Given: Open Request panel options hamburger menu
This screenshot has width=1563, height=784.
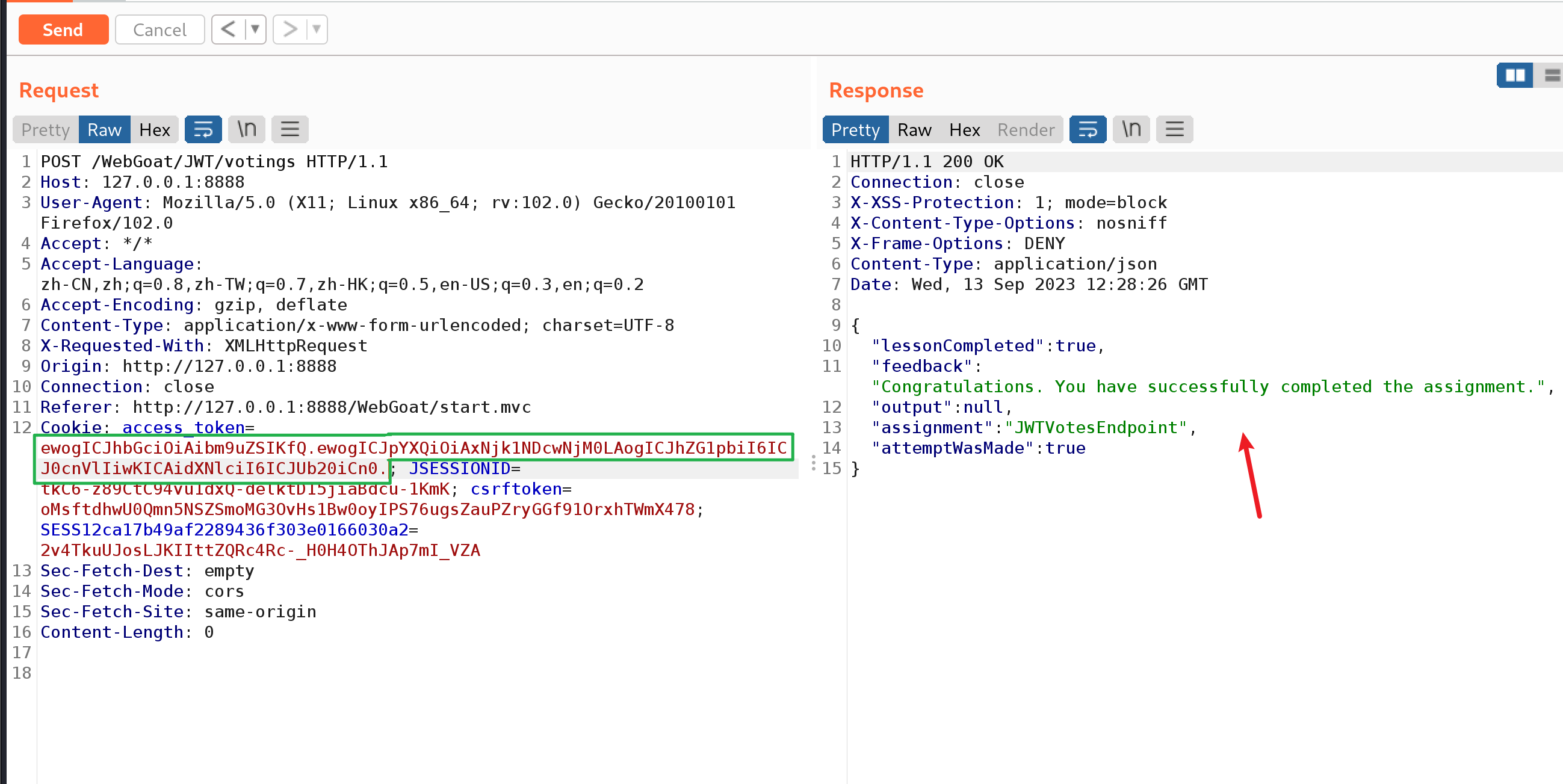Looking at the screenshot, I should [290, 129].
